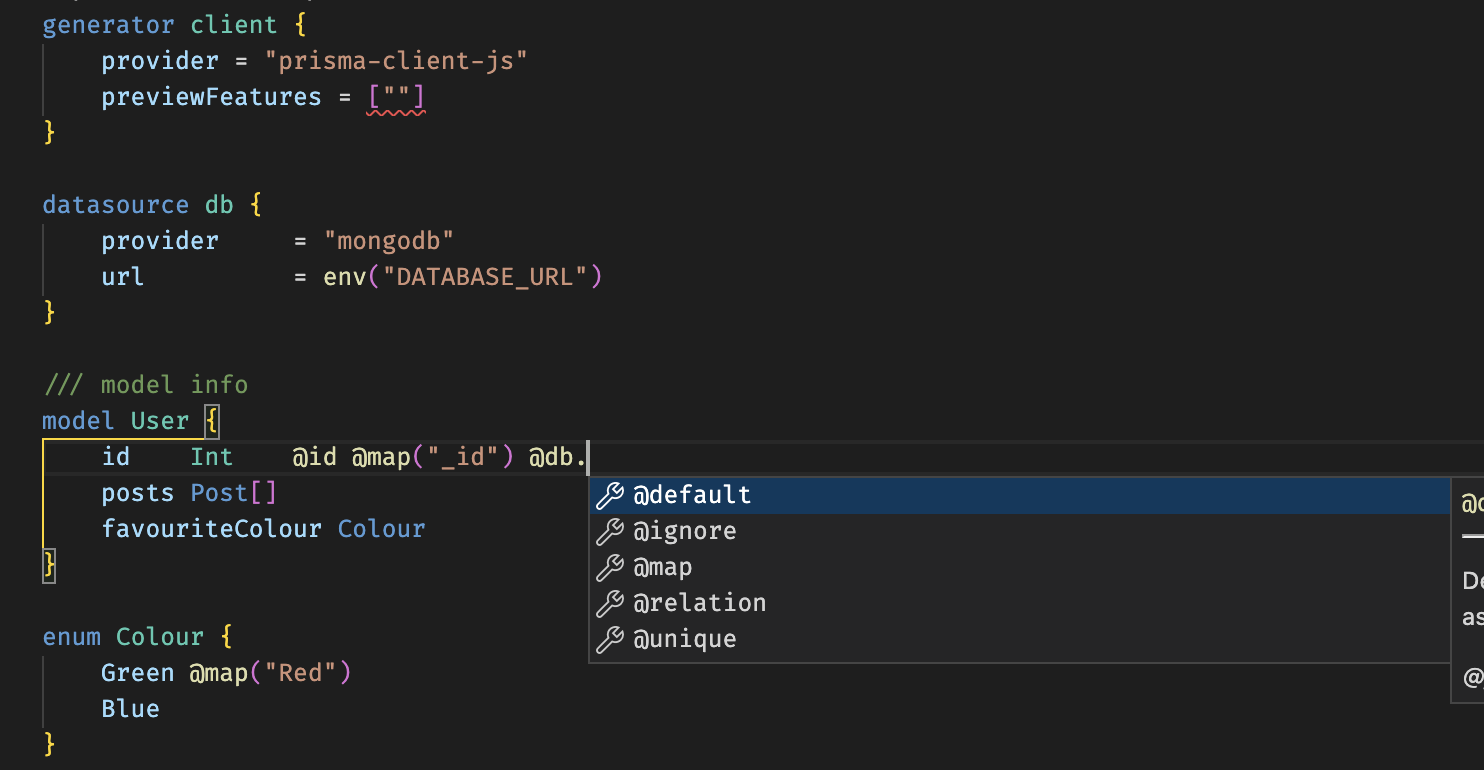Click the datasource db provider mongodb string
Screen dimensions: 1484x770
click(x=390, y=240)
